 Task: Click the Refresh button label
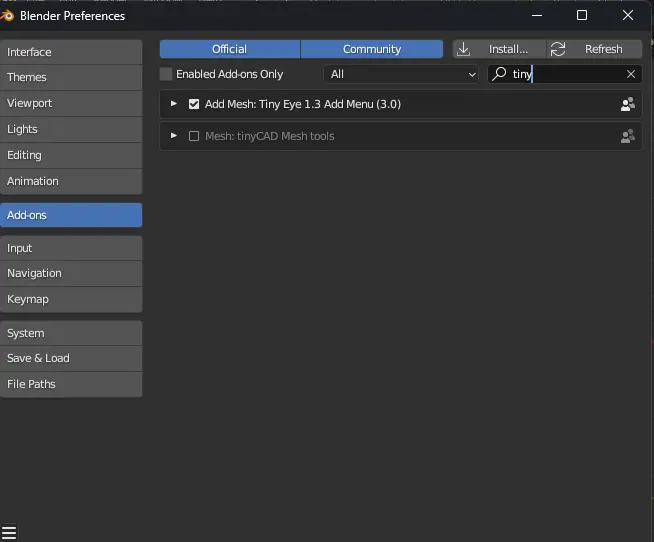[604, 49]
